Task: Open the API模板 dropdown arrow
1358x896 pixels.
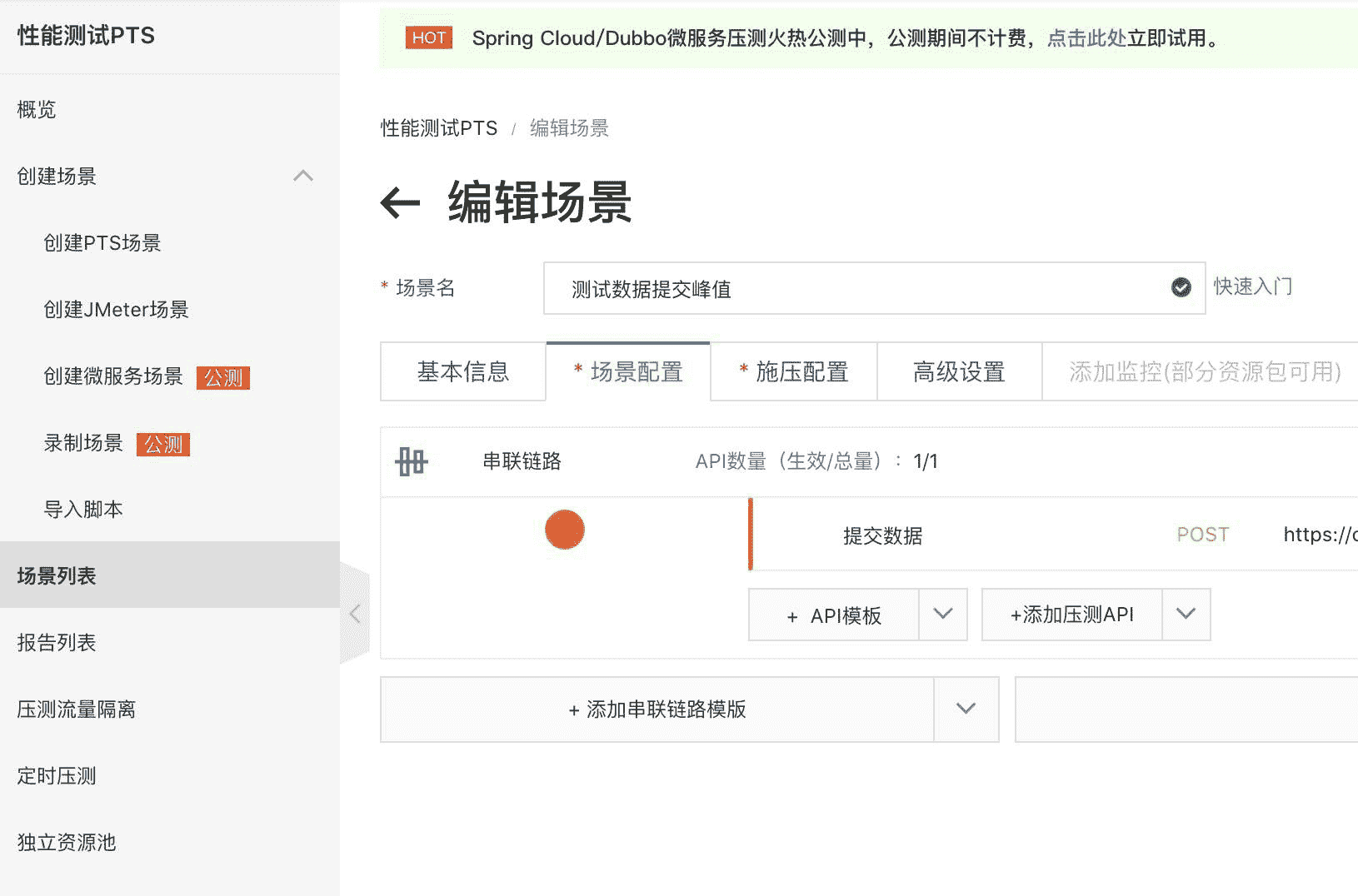Action: pos(943,615)
